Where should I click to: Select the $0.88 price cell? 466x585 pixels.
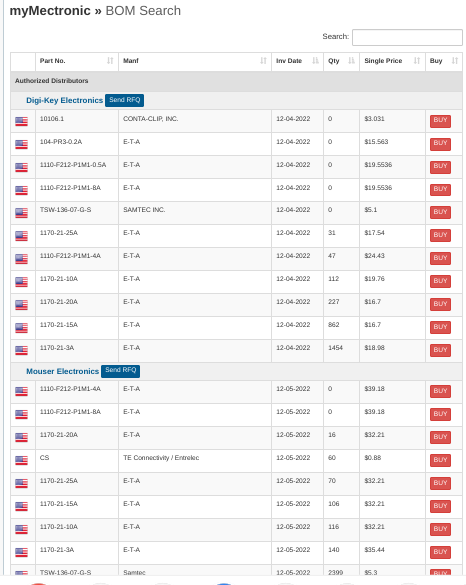tap(392, 461)
